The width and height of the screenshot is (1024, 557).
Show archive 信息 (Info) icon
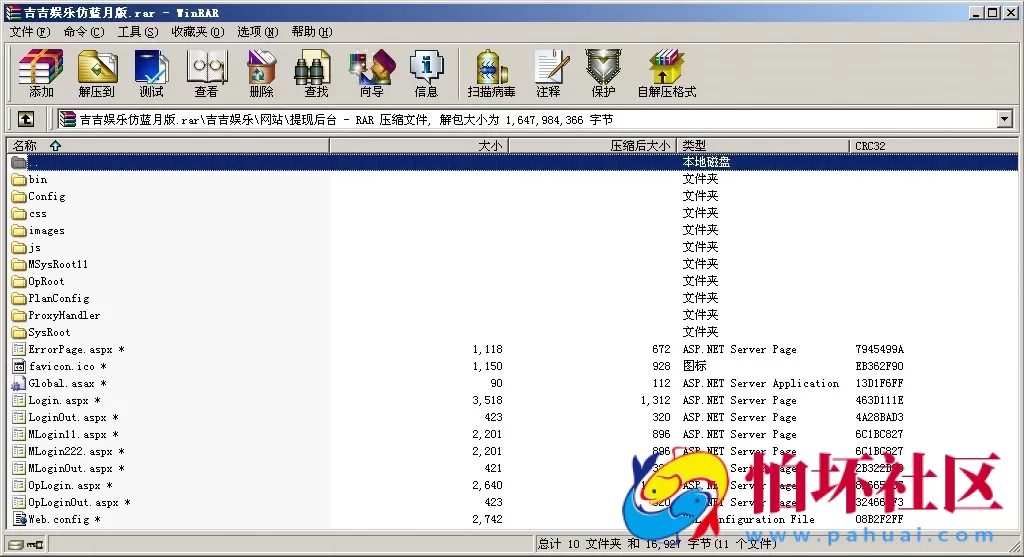pos(426,73)
